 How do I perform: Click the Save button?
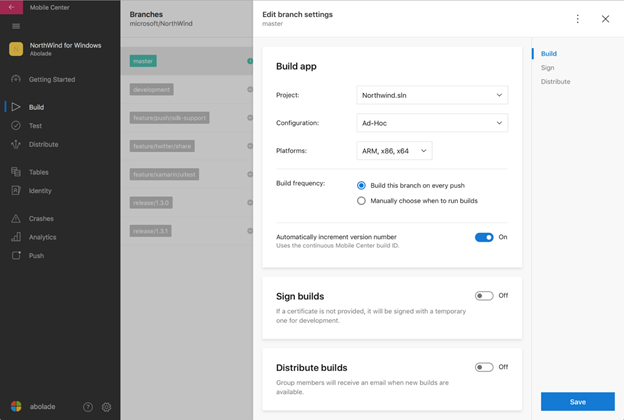coord(577,401)
